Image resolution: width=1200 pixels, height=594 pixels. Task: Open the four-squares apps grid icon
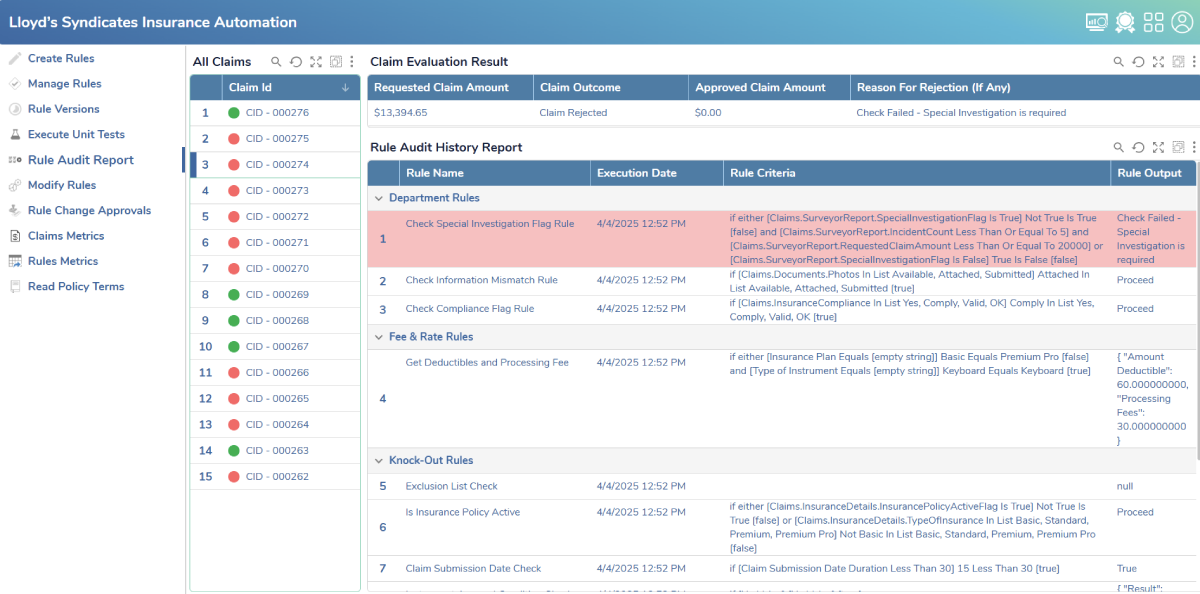(x=1154, y=21)
